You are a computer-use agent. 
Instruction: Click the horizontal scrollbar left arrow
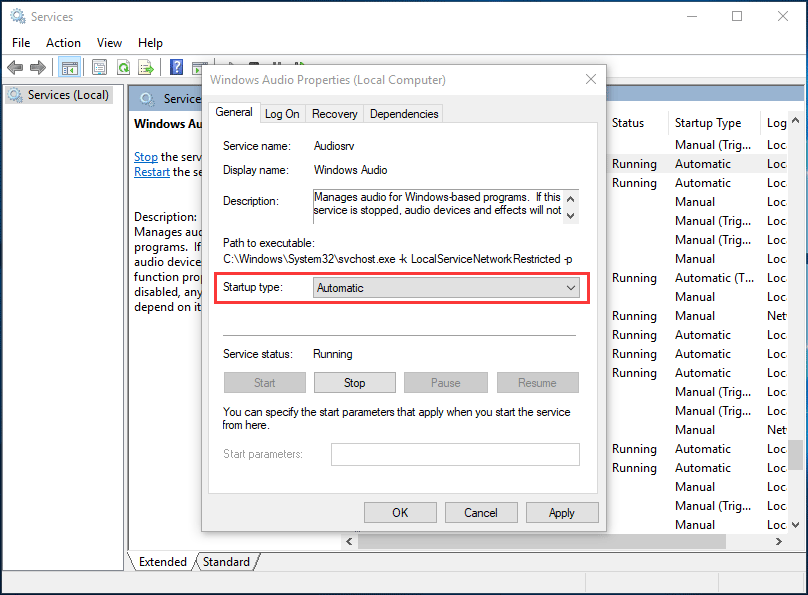(349, 541)
